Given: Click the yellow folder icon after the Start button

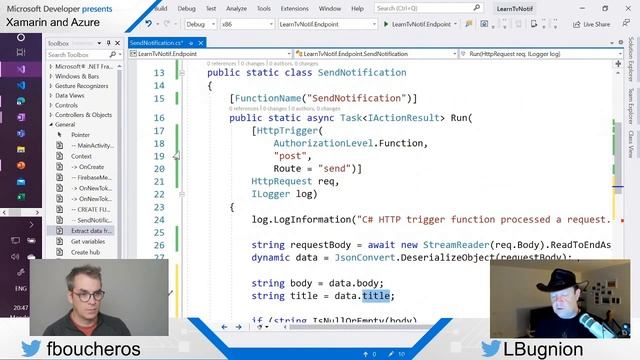Looking at the screenshot, I should click(x=469, y=24).
